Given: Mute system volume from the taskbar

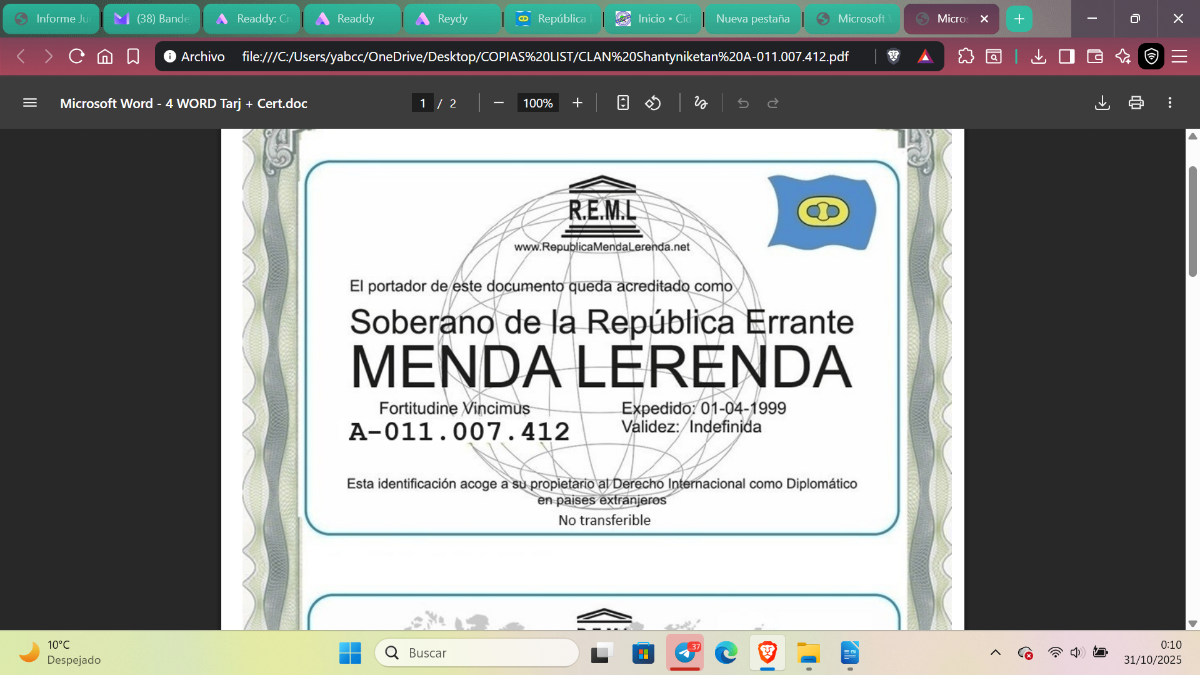Looking at the screenshot, I should [1076, 652].
